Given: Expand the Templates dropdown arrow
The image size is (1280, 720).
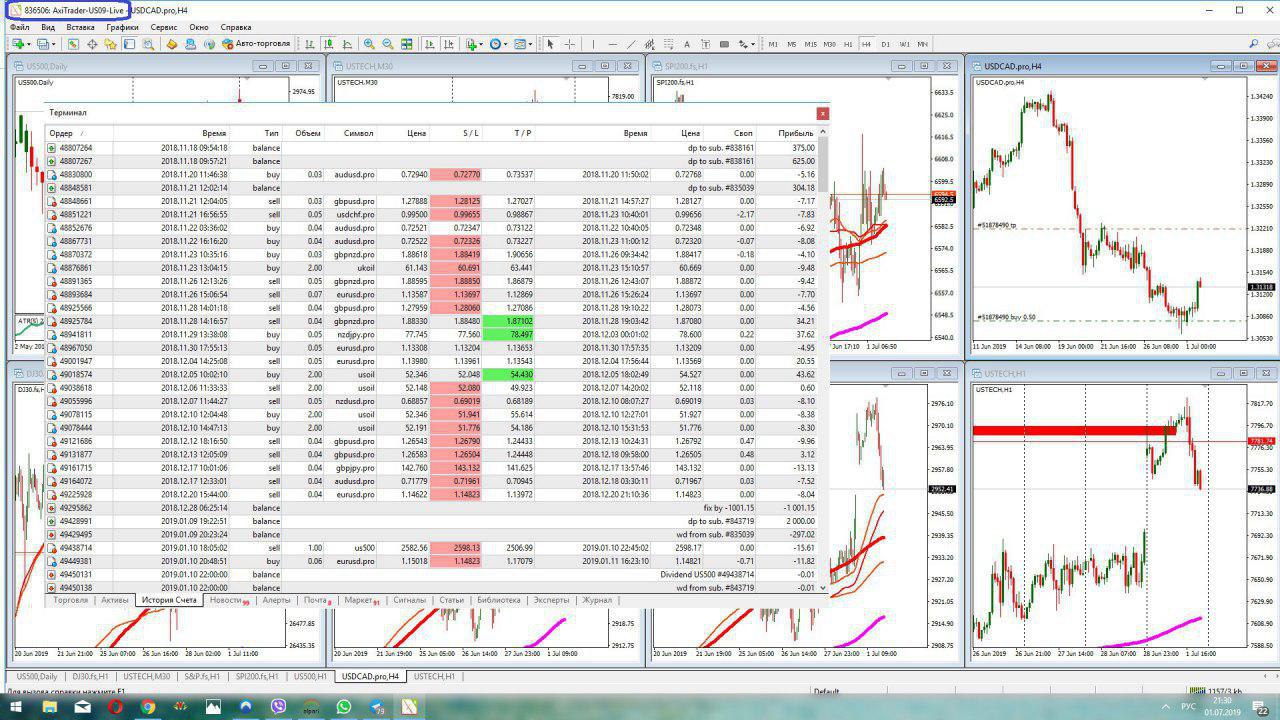Looking at the screenshot, I should point(531,44).
